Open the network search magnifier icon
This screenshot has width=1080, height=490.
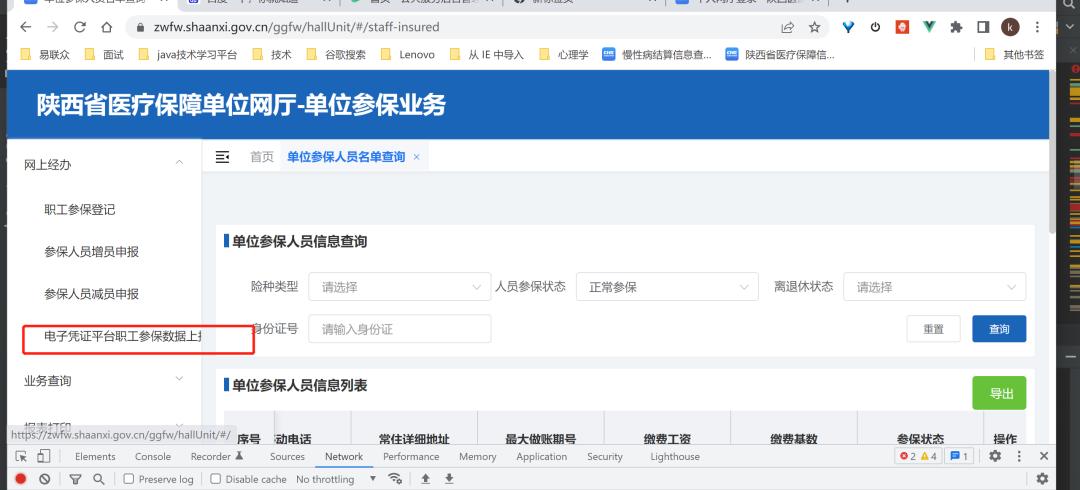pos(98,479)
